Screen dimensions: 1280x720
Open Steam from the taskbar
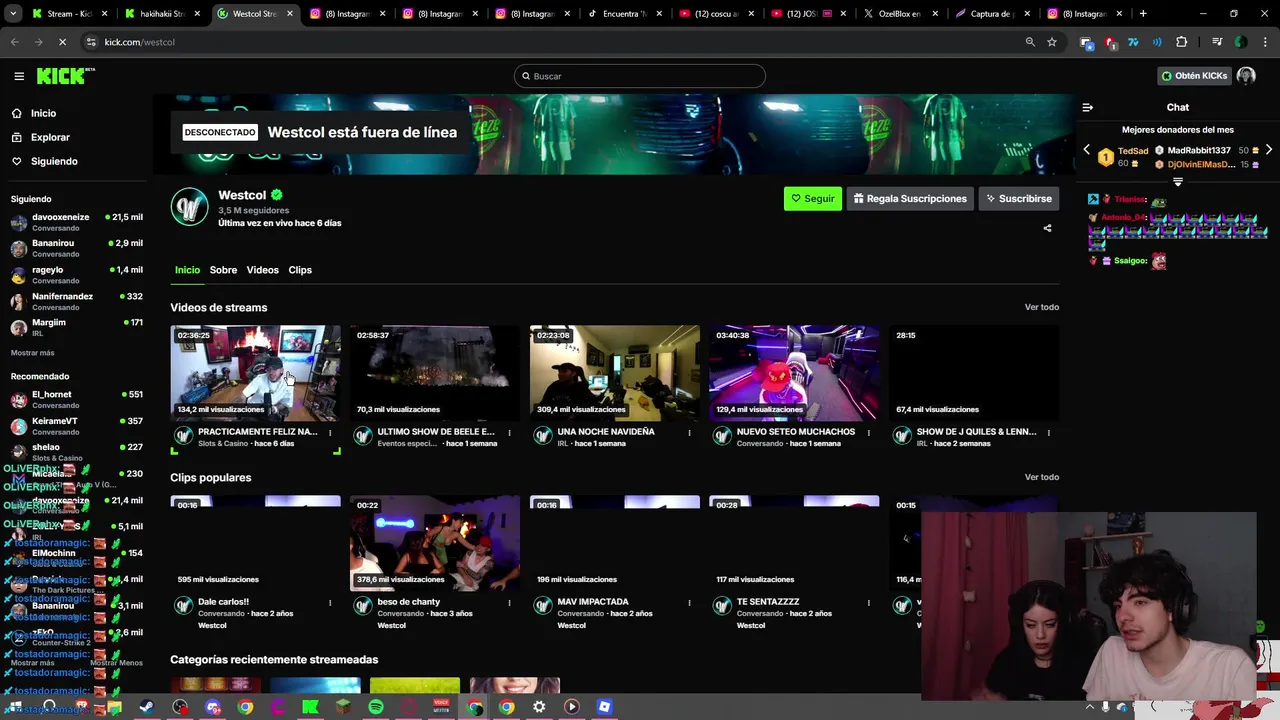click(147, 707)
